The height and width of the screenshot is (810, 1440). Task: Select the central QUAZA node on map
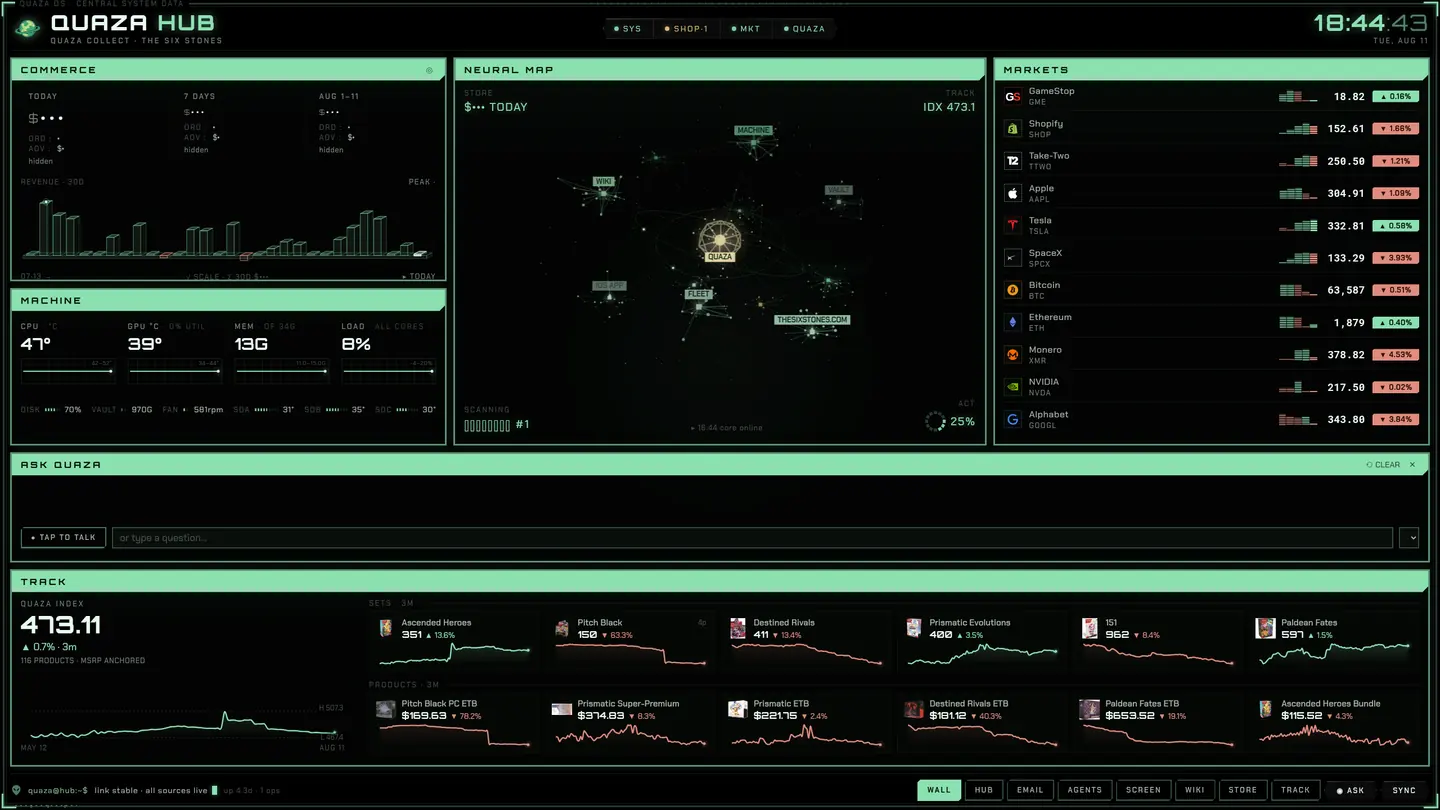click(719, 241)
